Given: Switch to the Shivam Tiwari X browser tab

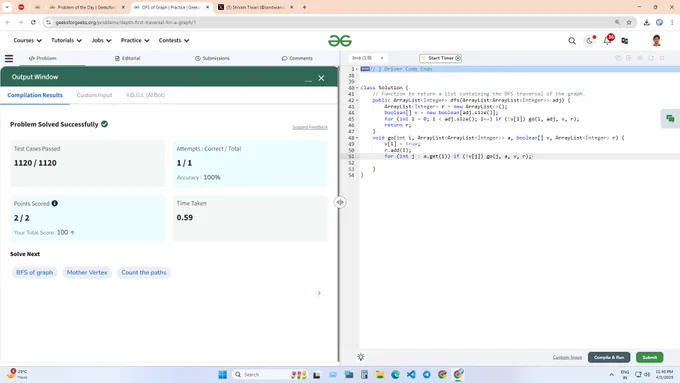Looking at the screenshot, I should coord(256,7).
